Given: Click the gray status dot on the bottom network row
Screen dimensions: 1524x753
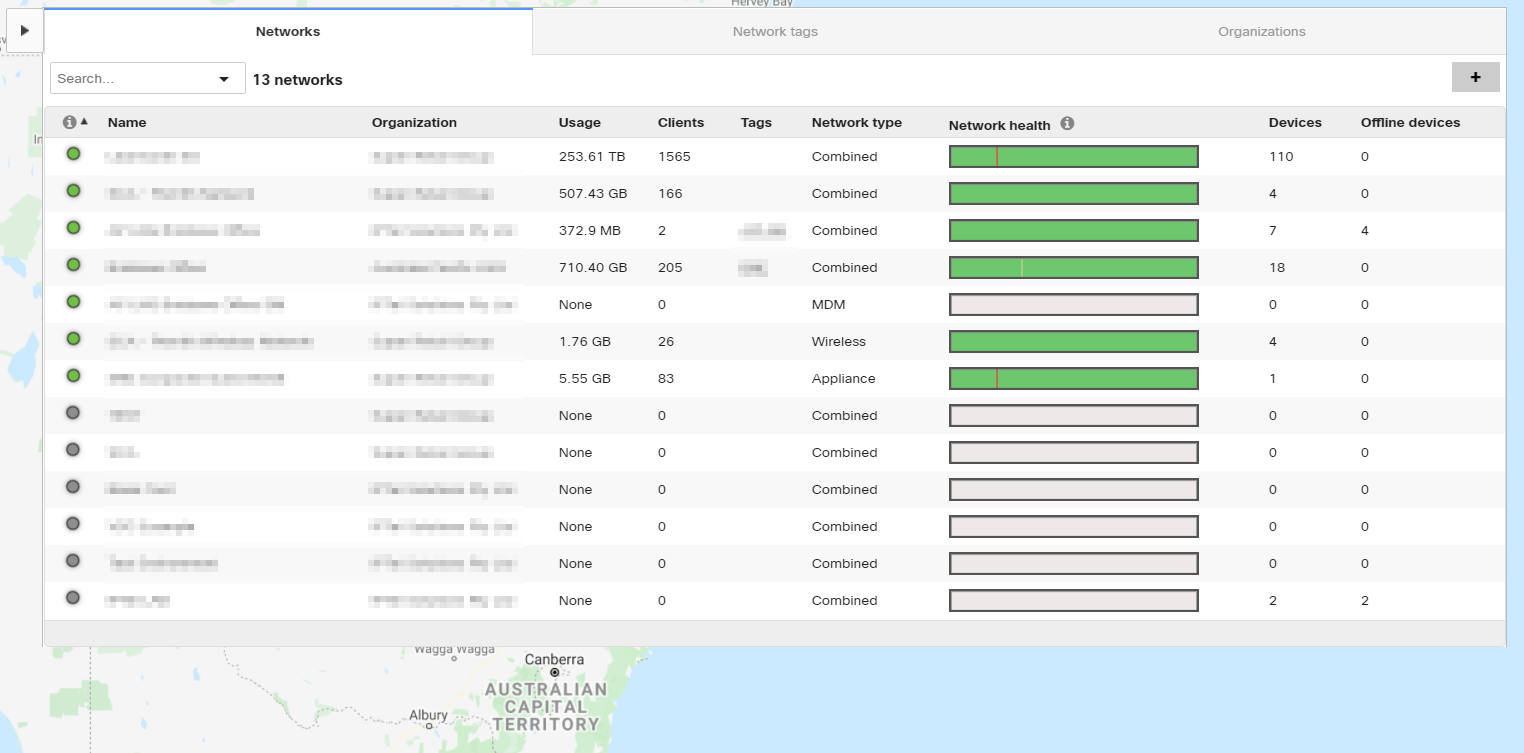Looking at the screenshot, I should [x=73, y=600].
